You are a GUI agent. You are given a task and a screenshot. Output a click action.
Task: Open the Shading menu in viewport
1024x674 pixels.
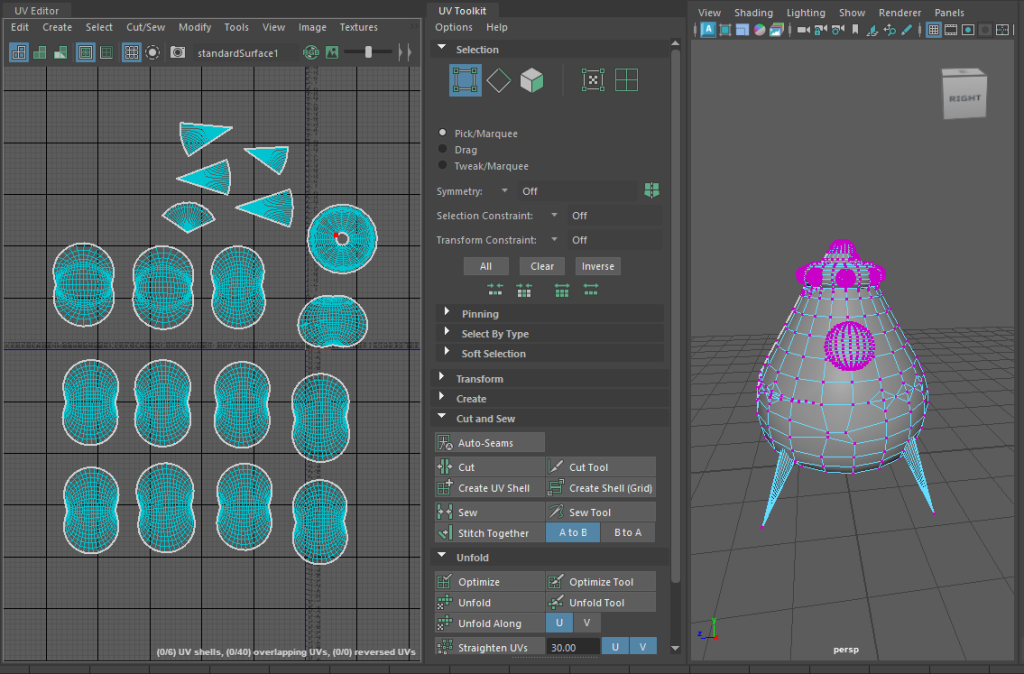(x=753, y=13)
